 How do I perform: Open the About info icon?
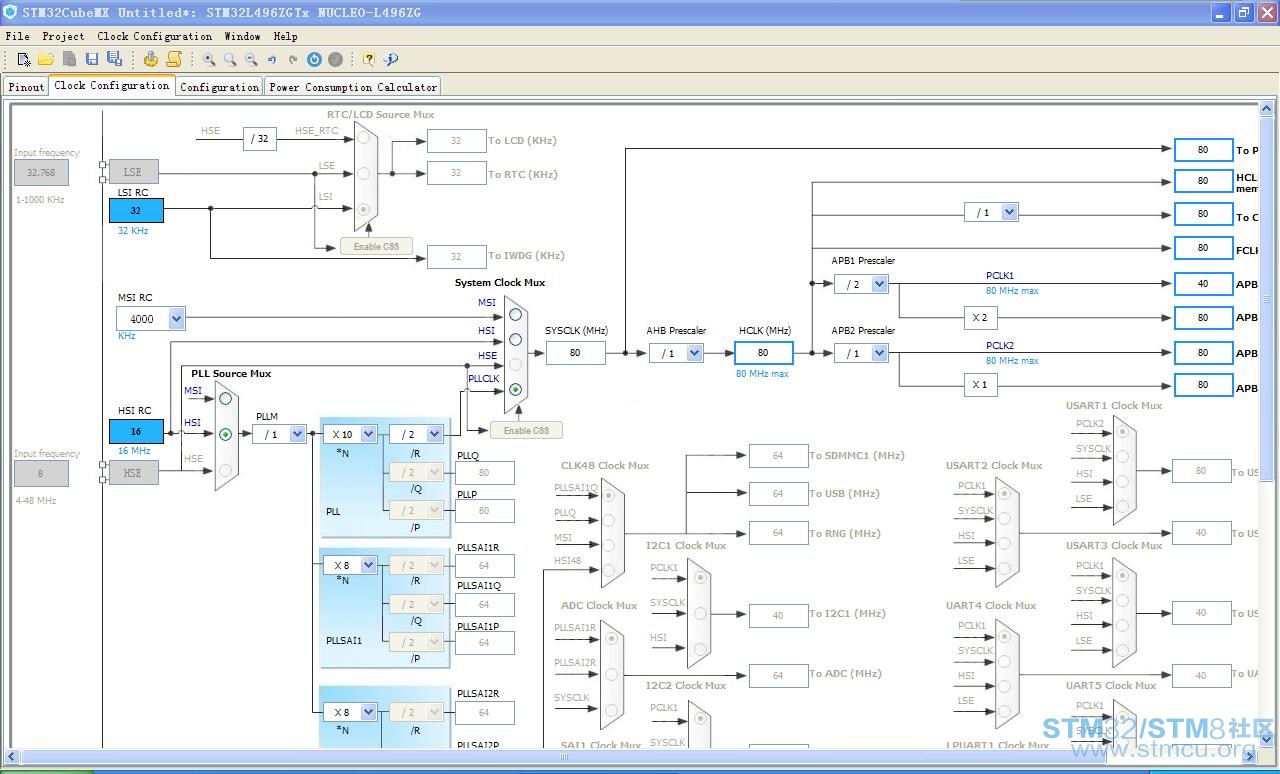[391, 59]
